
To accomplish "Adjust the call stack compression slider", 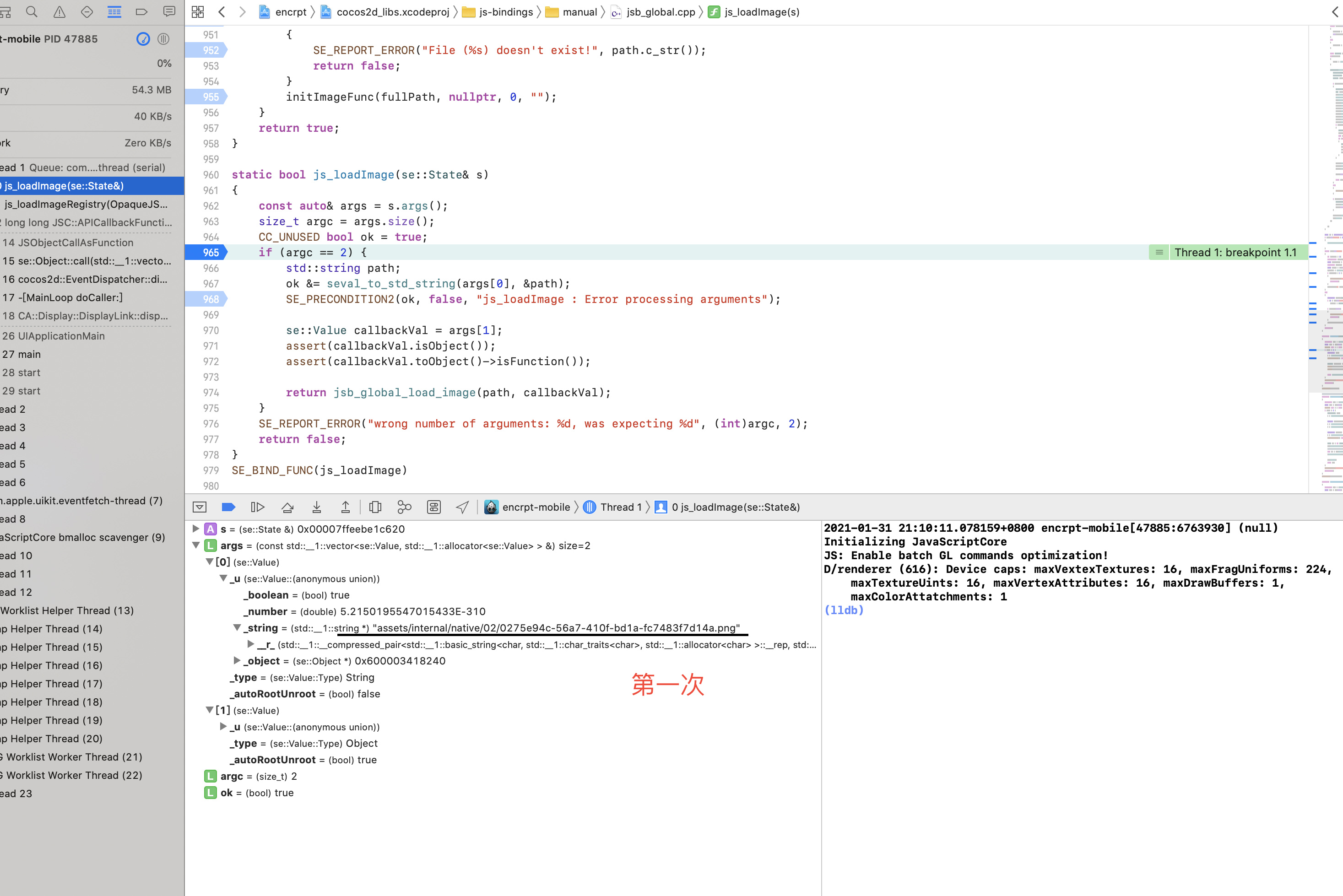I will tap(163, 39).
